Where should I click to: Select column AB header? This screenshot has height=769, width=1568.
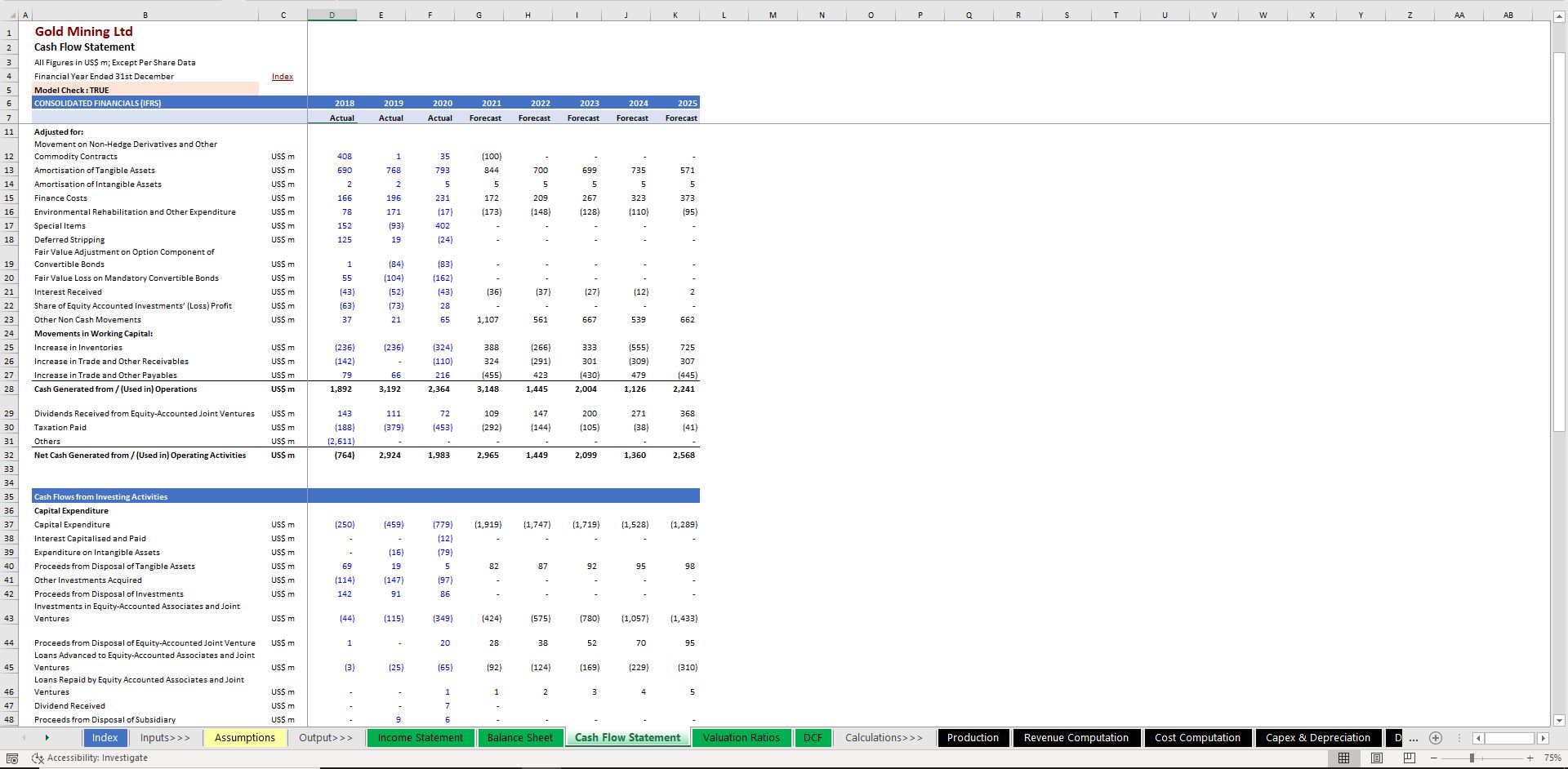click(1508, 15)
